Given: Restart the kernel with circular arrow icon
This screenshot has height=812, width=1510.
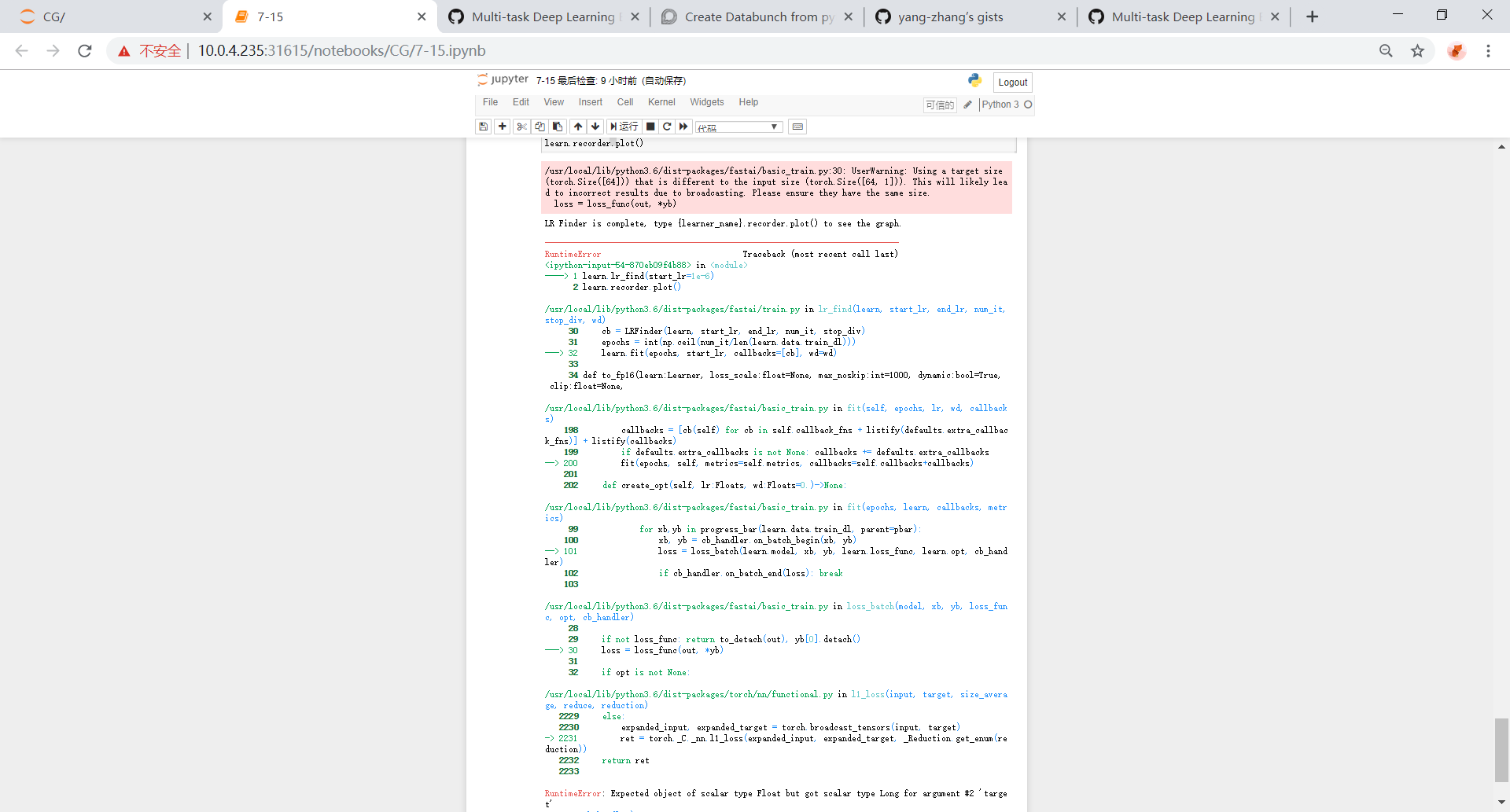Looking at the screenshot, I should click(667, 127).
